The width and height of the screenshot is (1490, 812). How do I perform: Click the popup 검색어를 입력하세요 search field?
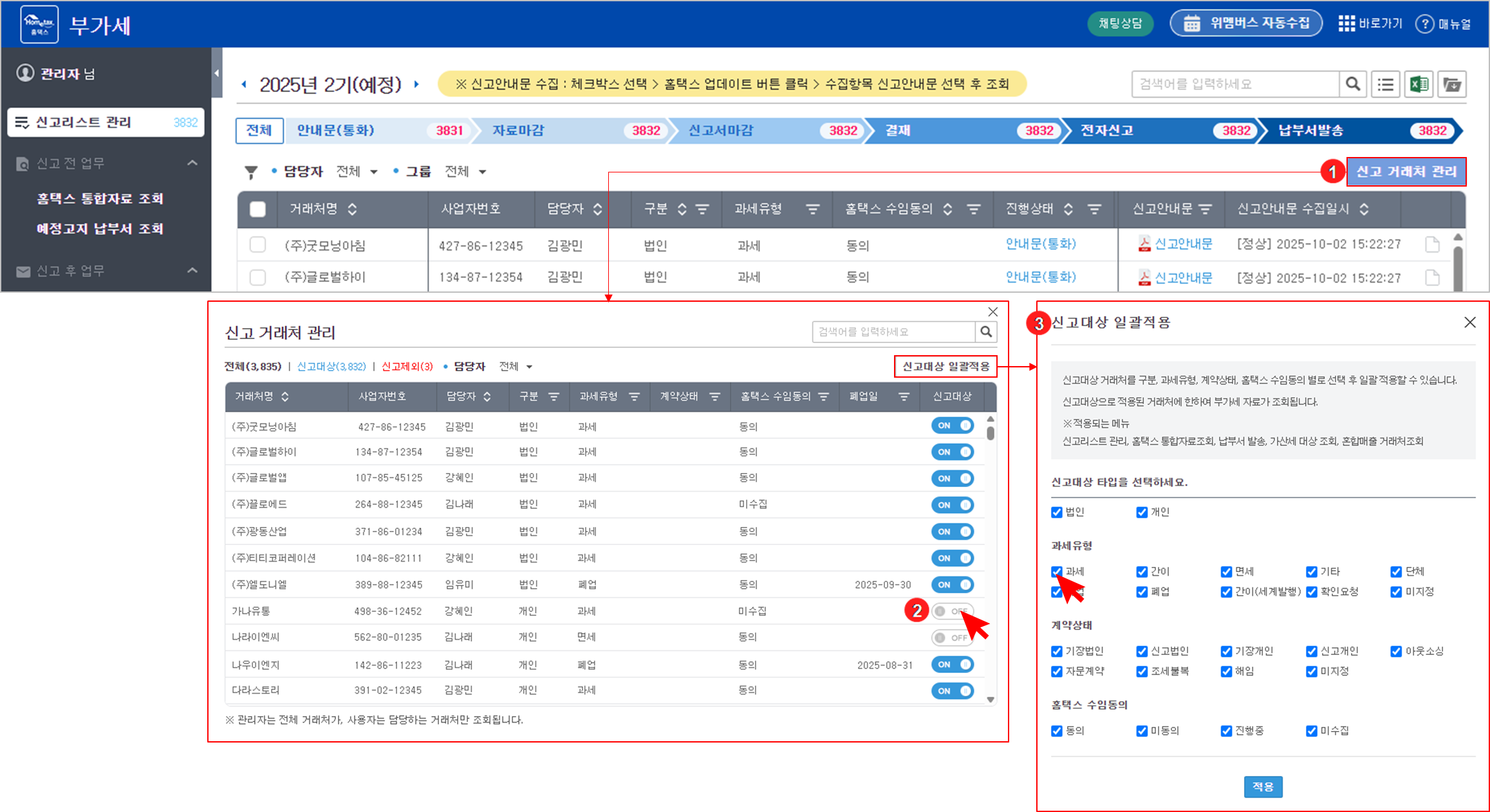893,332
